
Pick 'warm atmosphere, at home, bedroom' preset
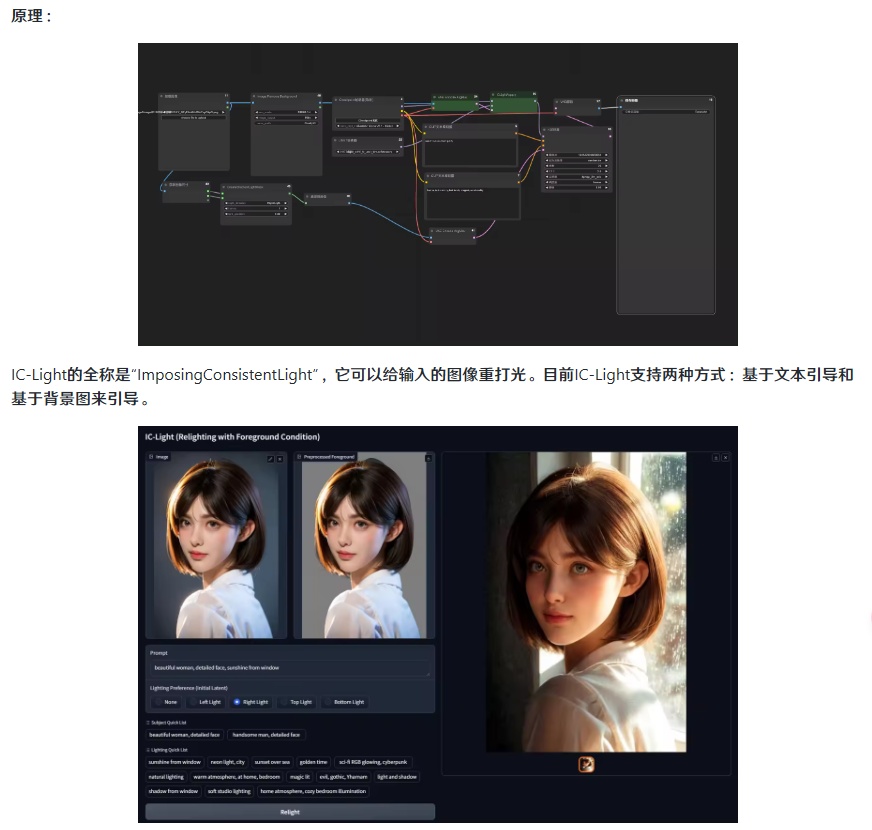point(236,777)
